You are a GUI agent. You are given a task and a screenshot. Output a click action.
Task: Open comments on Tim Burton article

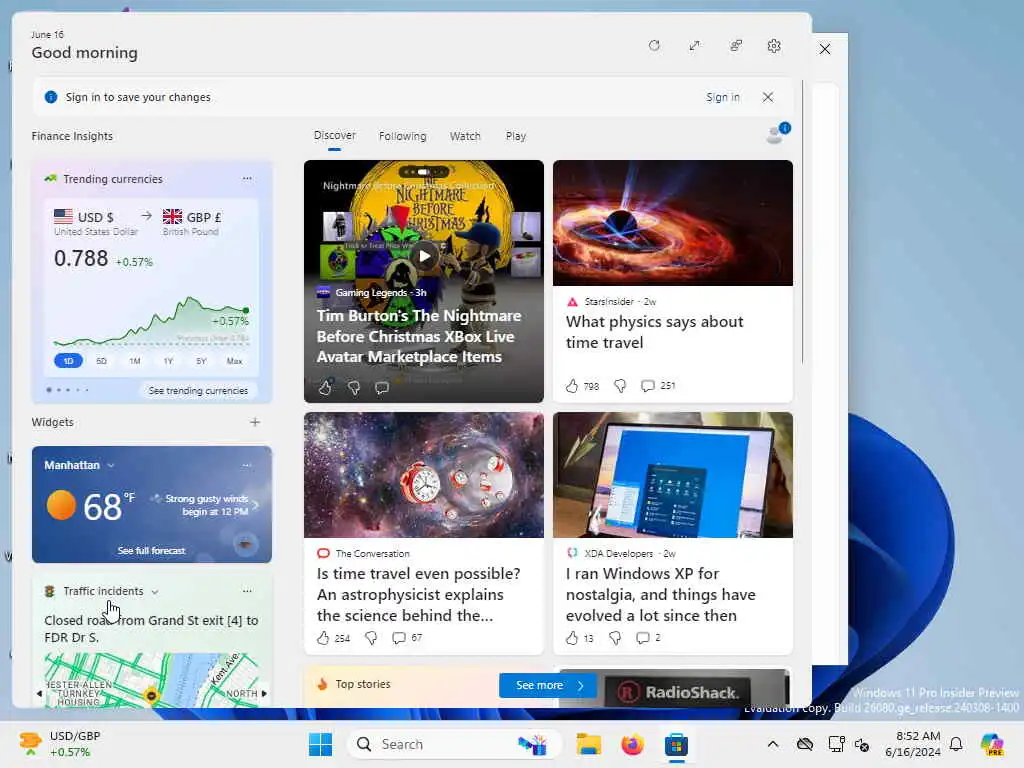[382, 388]
